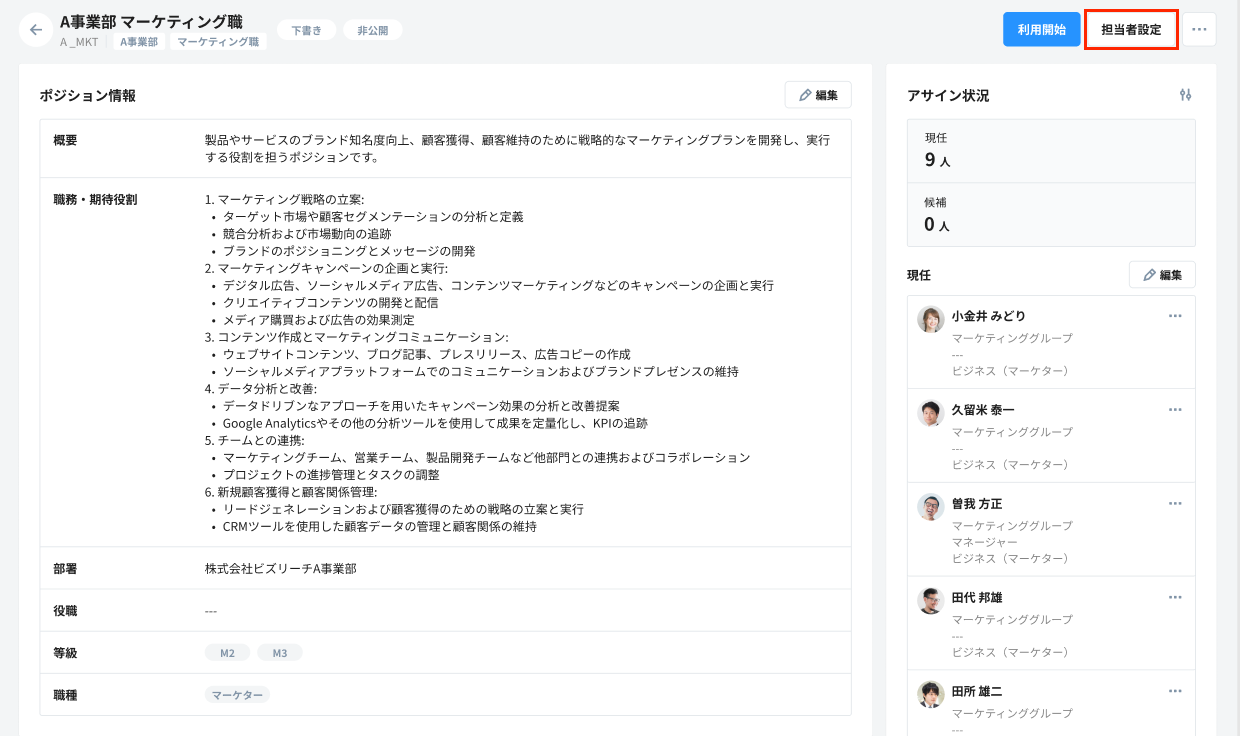Image resolution: width=1240 pixels, height=736 pixels.
Task: Open the overflow menu for 田代 邦雄
Action: [1177, 598]
